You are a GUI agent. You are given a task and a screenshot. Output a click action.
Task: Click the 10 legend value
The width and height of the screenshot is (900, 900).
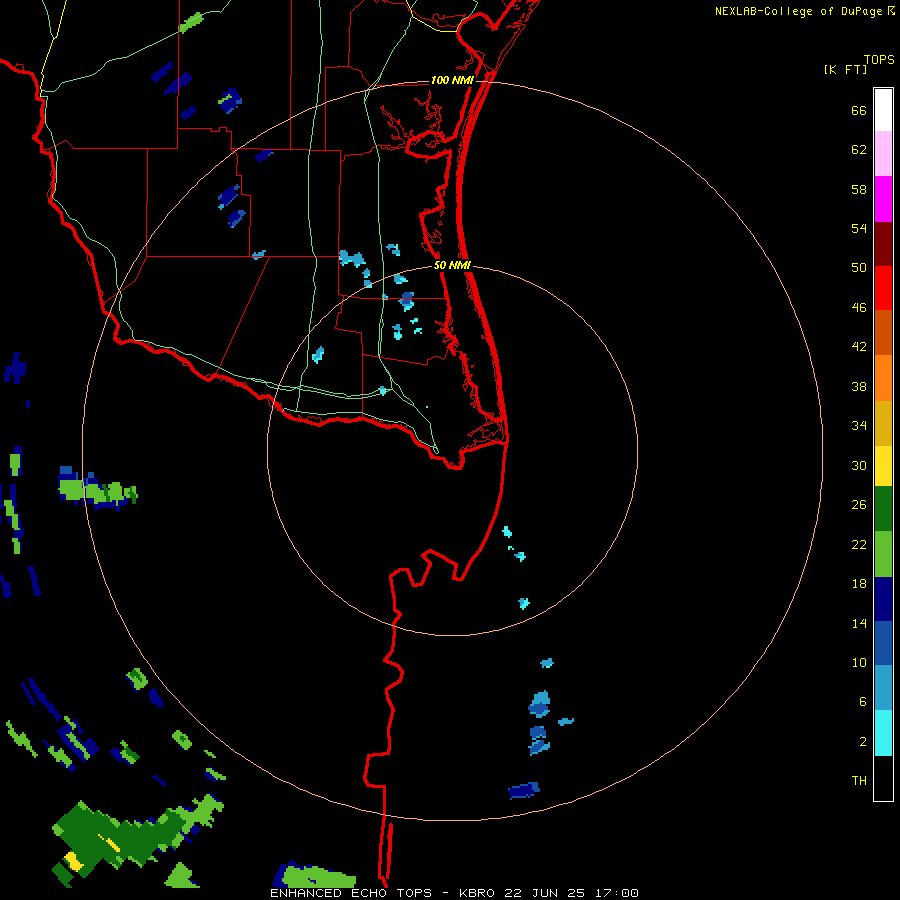click(859, 662)
